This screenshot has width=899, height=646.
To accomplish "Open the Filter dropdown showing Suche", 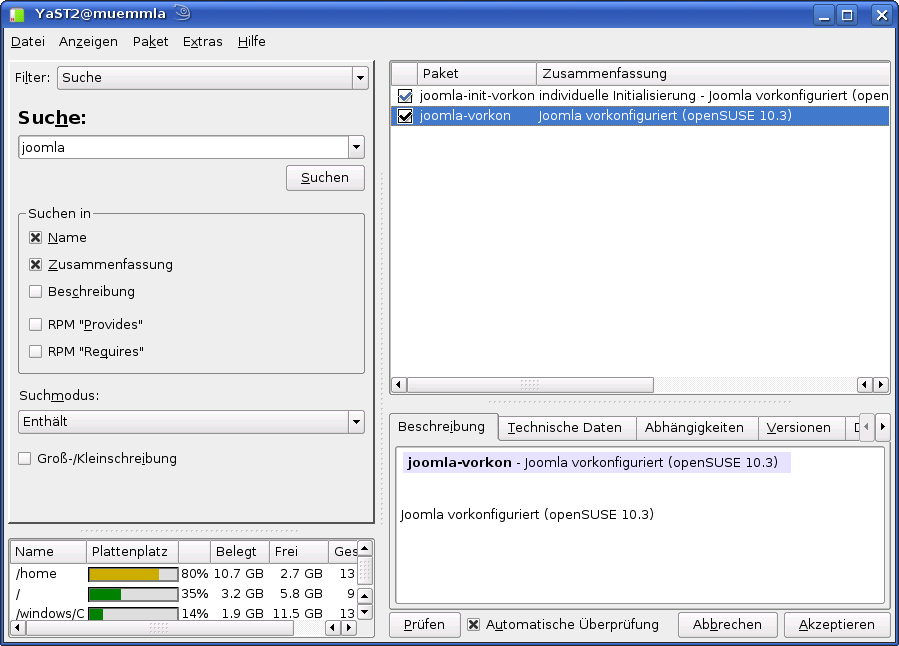I will click(213, 77).
